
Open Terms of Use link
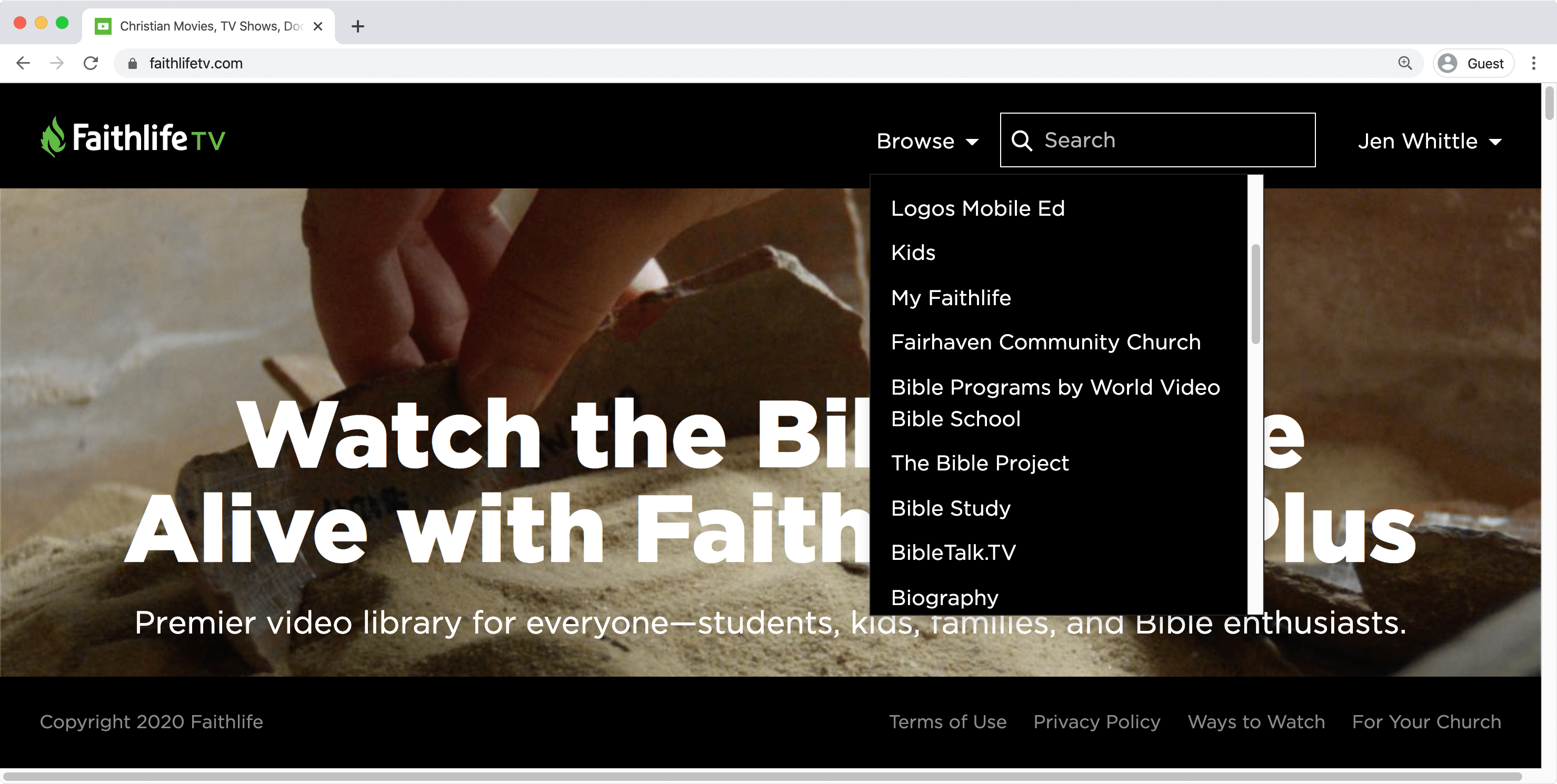(x=947, y=722)
